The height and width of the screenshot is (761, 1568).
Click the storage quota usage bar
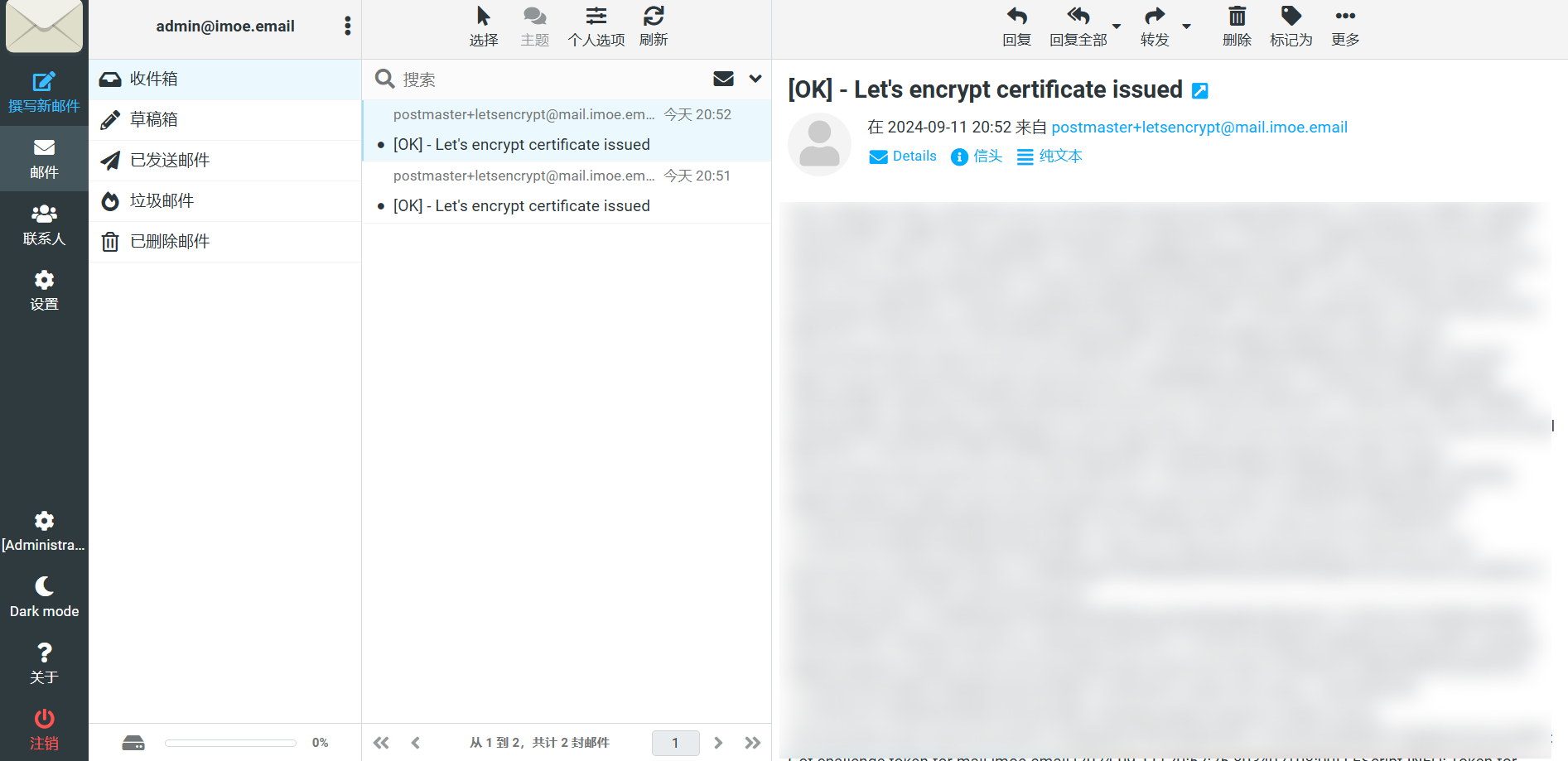230,743
